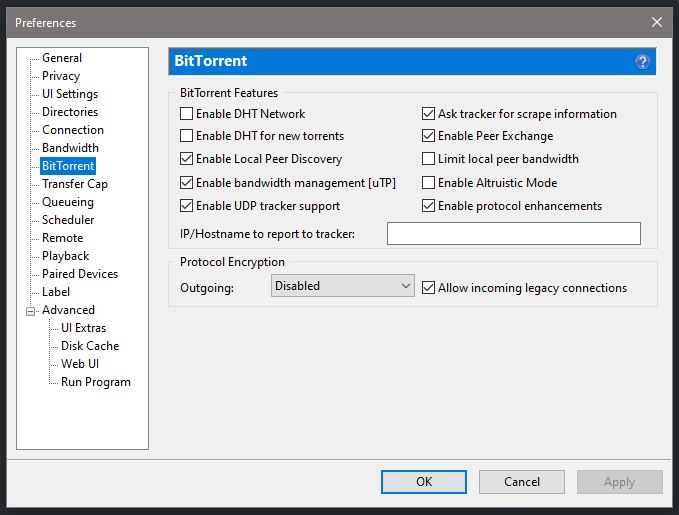The image size is (679, 515).
Task: Click the help question mark icon
Action: point(642,61)
